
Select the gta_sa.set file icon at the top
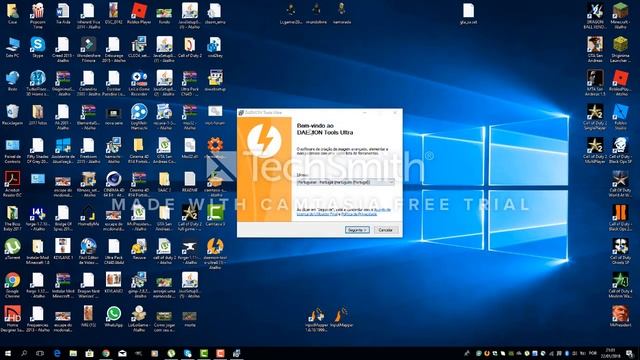pyautogui.click(x=468, y=14)
